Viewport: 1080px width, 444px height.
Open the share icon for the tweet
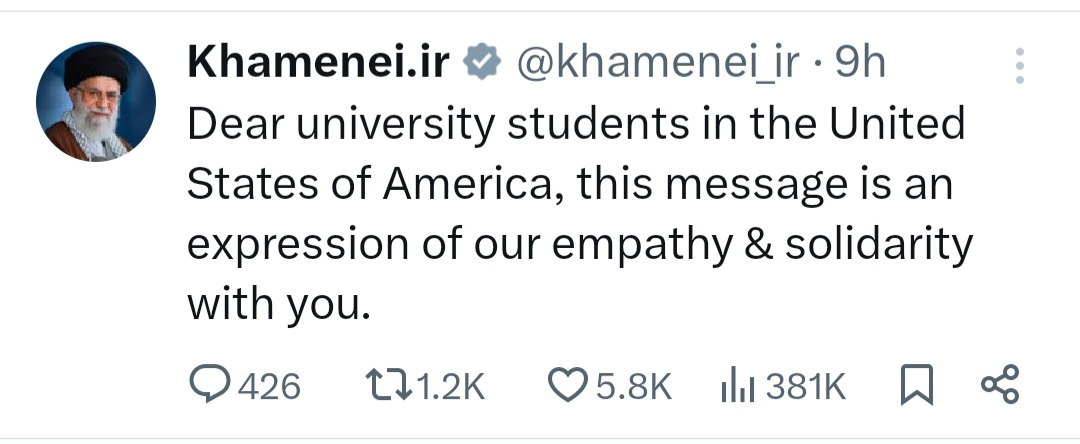pos(999,386)
